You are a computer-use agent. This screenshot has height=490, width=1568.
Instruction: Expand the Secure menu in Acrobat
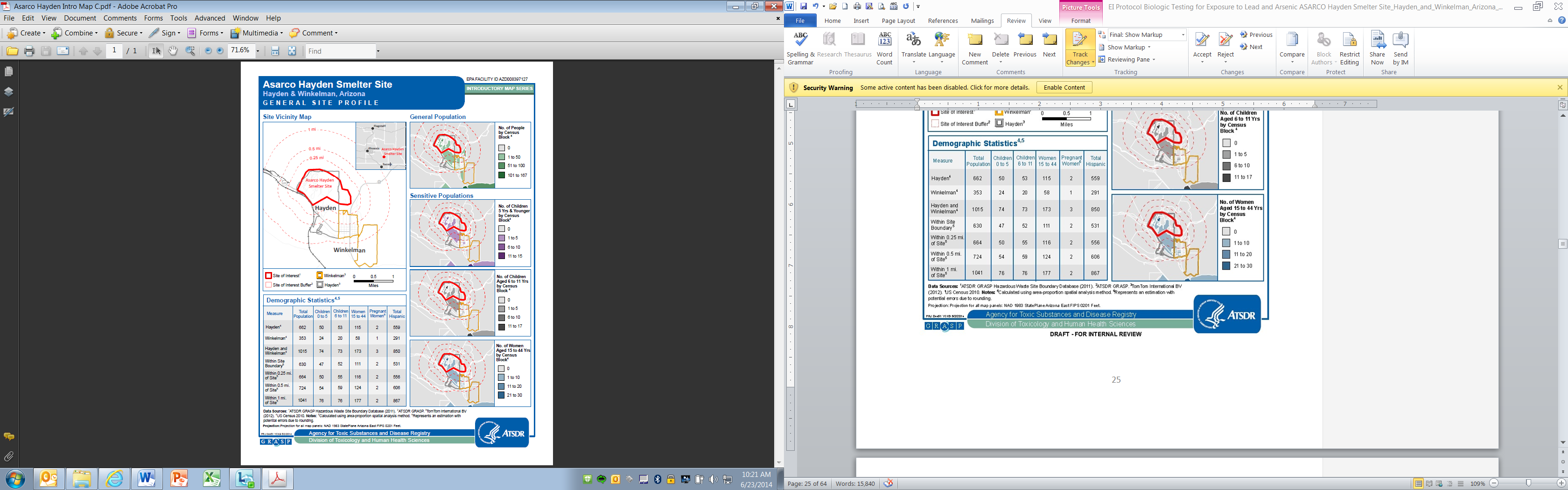pos(124,33)
